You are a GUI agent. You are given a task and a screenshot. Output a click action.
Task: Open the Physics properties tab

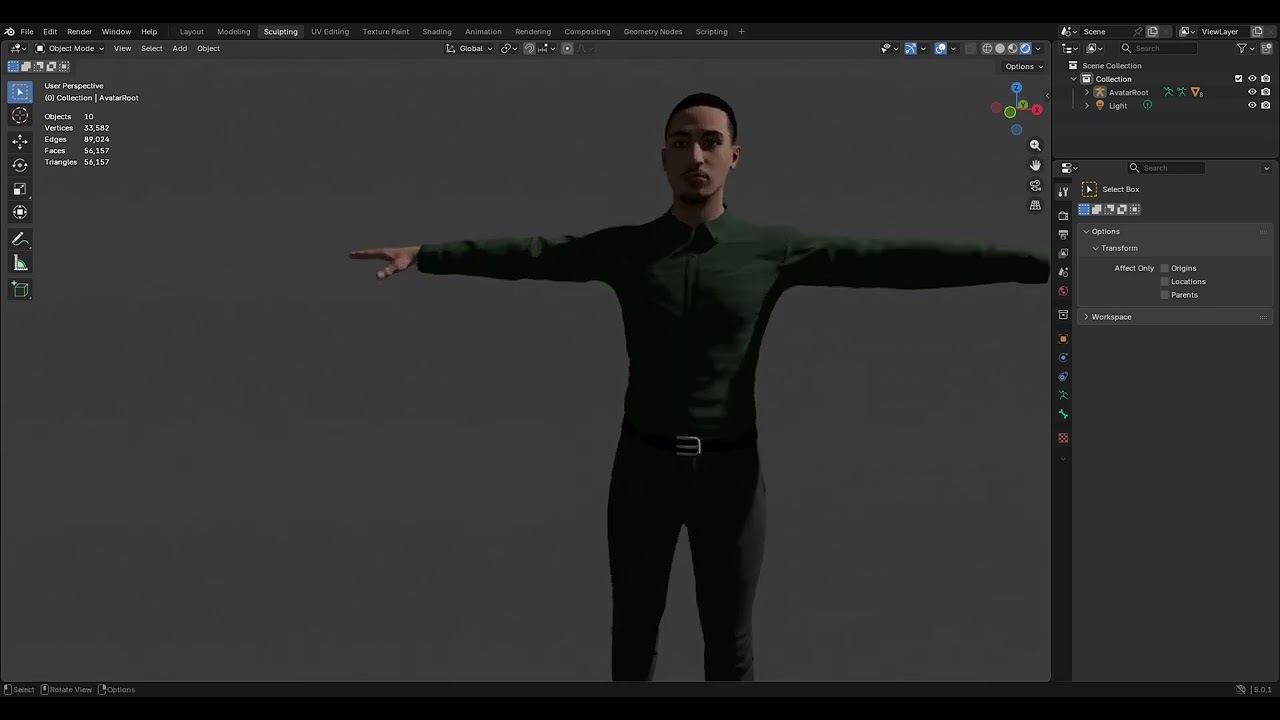pyautogui.click(x=1063, y=358)
